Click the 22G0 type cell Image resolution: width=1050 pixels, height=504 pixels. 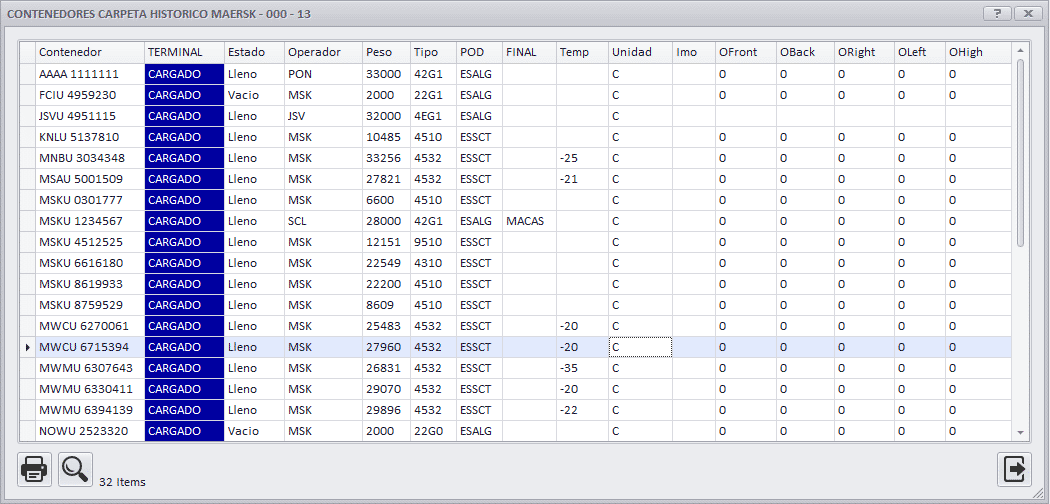pos(433,431)
